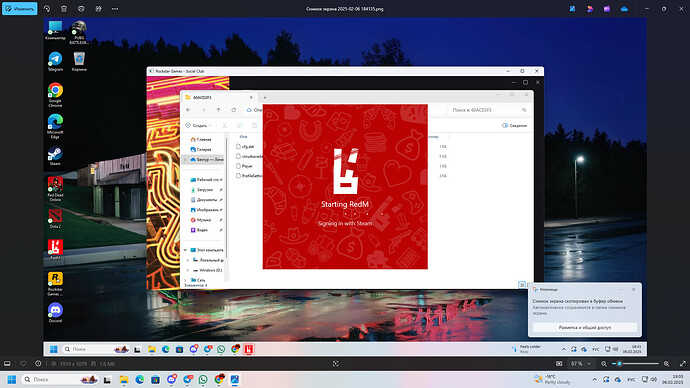Delete the photo with the trash icon

coord(64,9)
